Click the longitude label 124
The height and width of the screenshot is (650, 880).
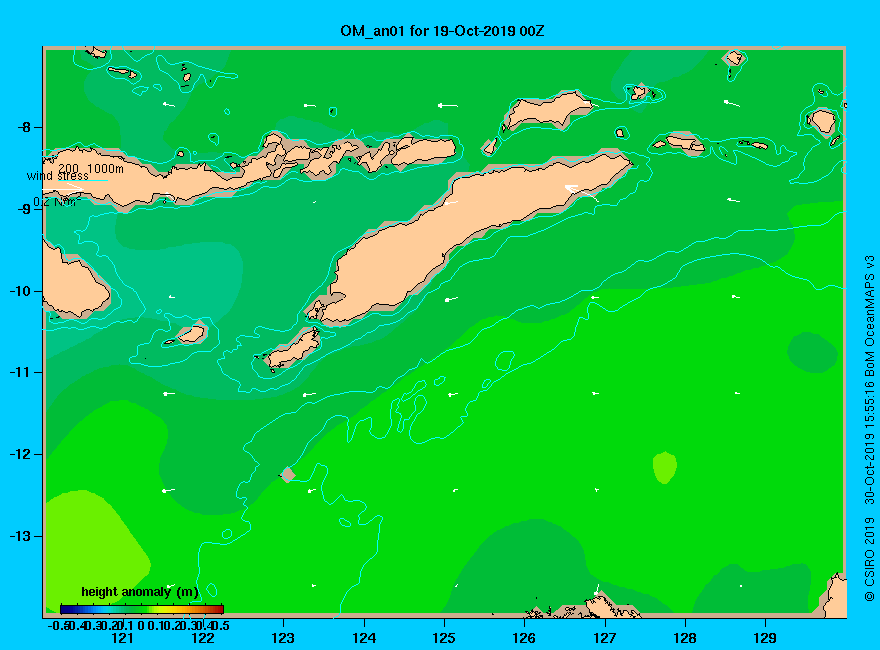click(364, 638)
